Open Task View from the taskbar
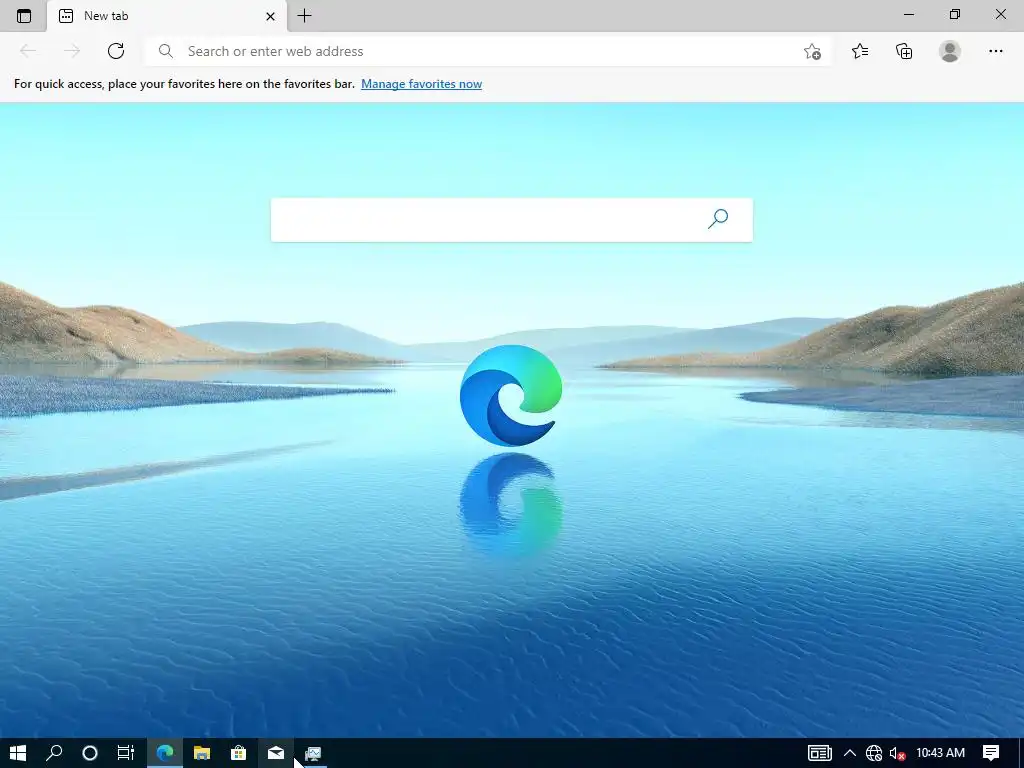 (x=126, y=753)
